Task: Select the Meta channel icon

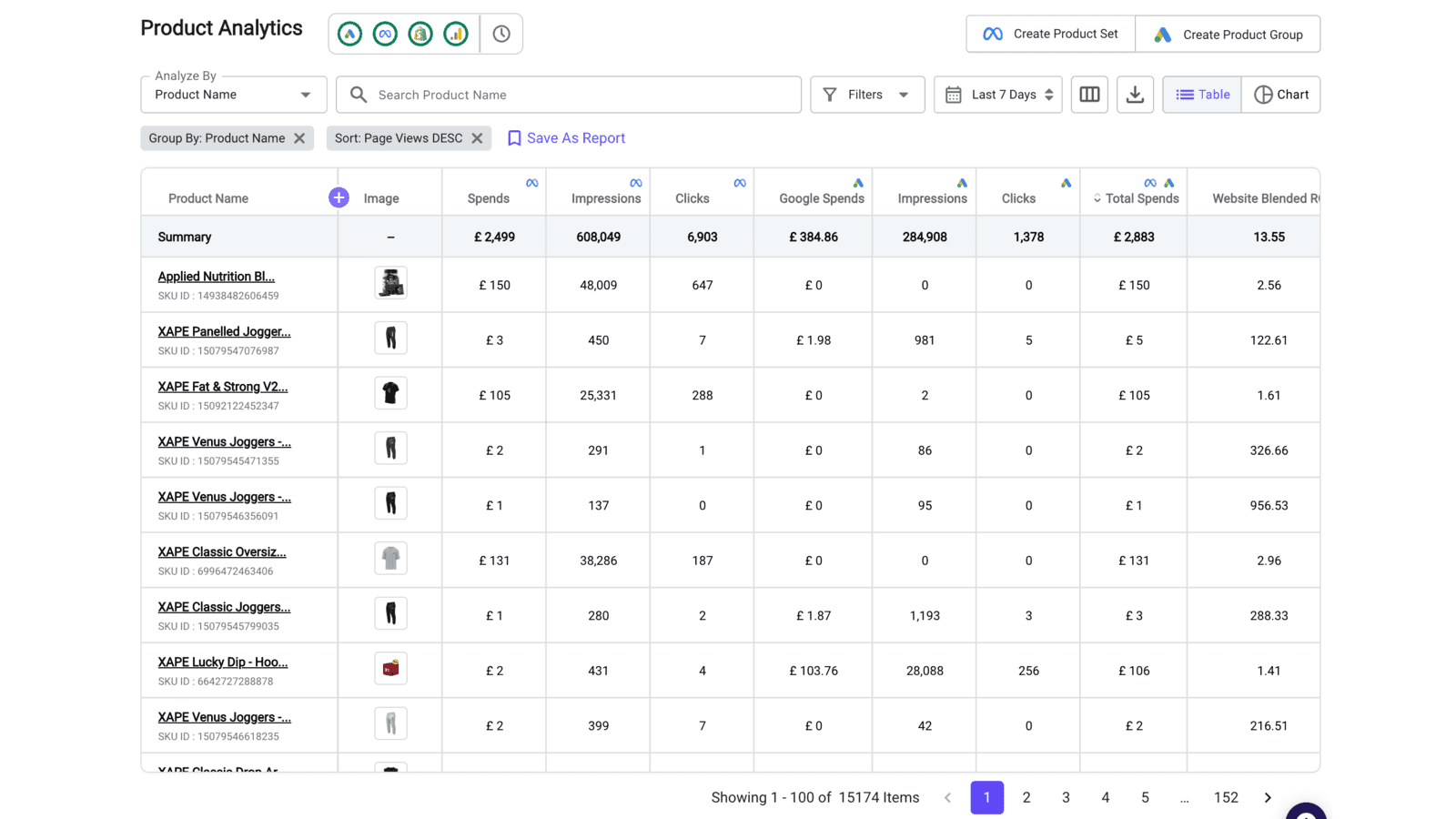Action: (385, 34)
